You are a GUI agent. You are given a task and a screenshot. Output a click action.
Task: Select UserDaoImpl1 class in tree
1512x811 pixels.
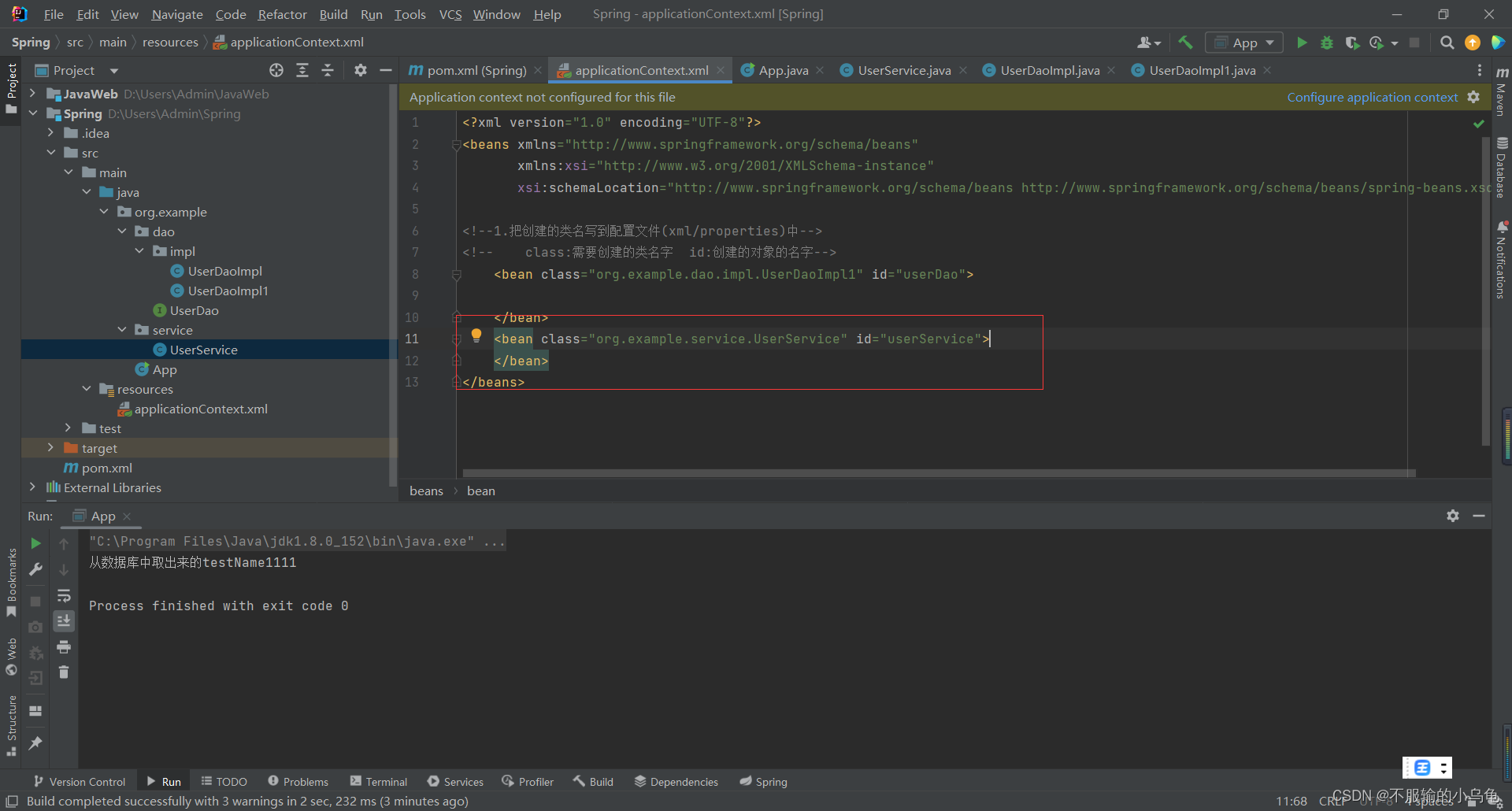coord(228,291)
